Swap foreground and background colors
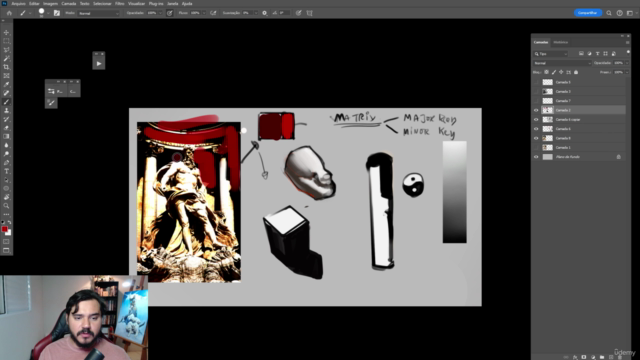Viewport: 640px width, 360px height. coord(9,222)
